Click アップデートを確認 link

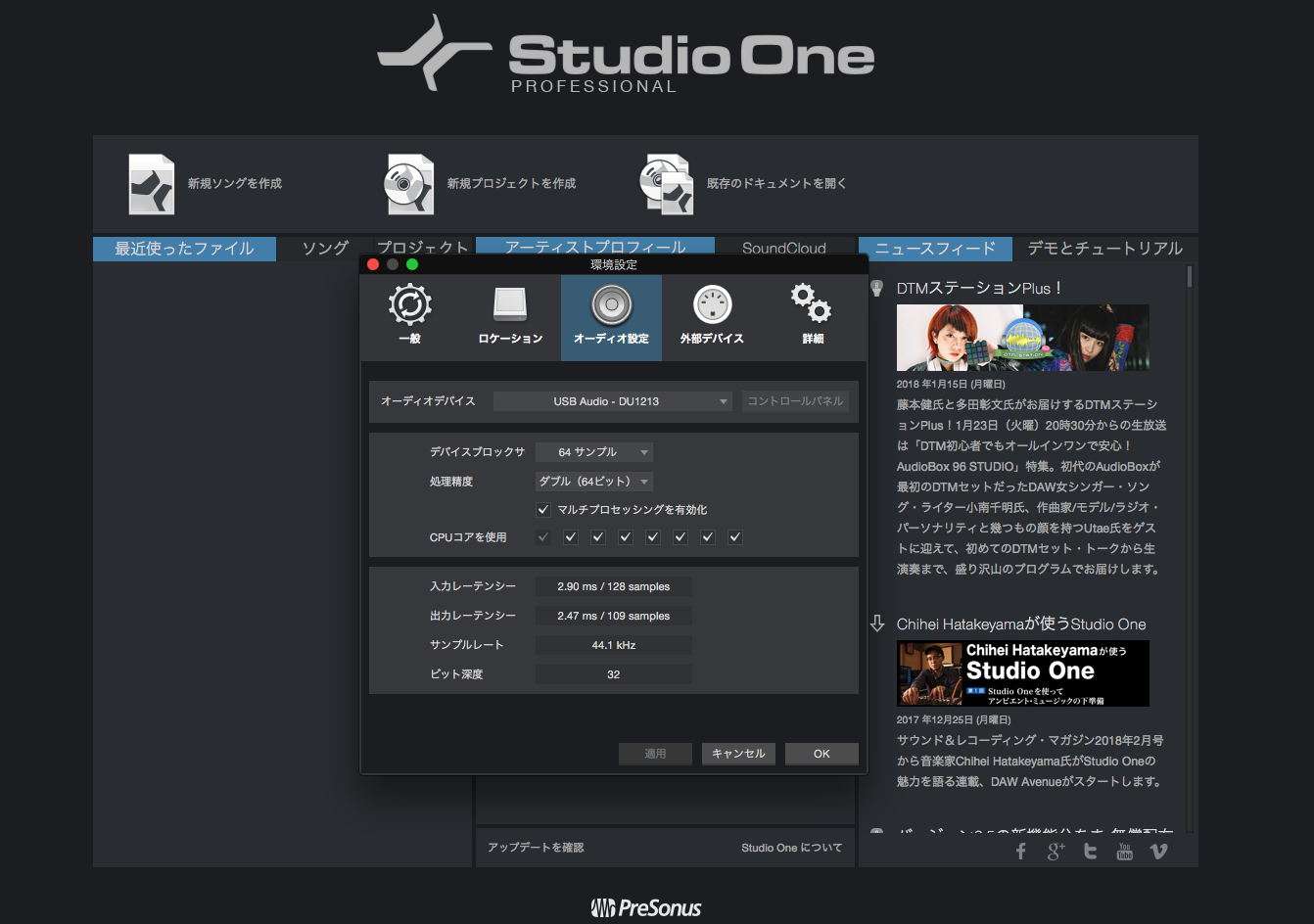(536, 848)
